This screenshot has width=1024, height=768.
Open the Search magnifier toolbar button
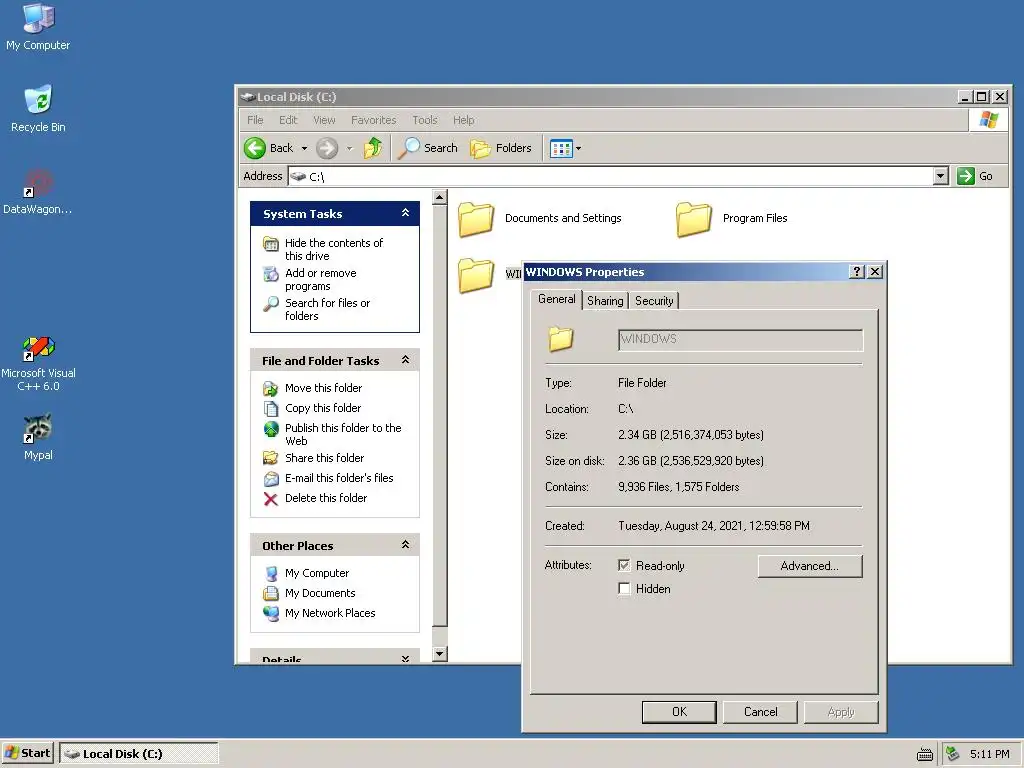[428, 148]
